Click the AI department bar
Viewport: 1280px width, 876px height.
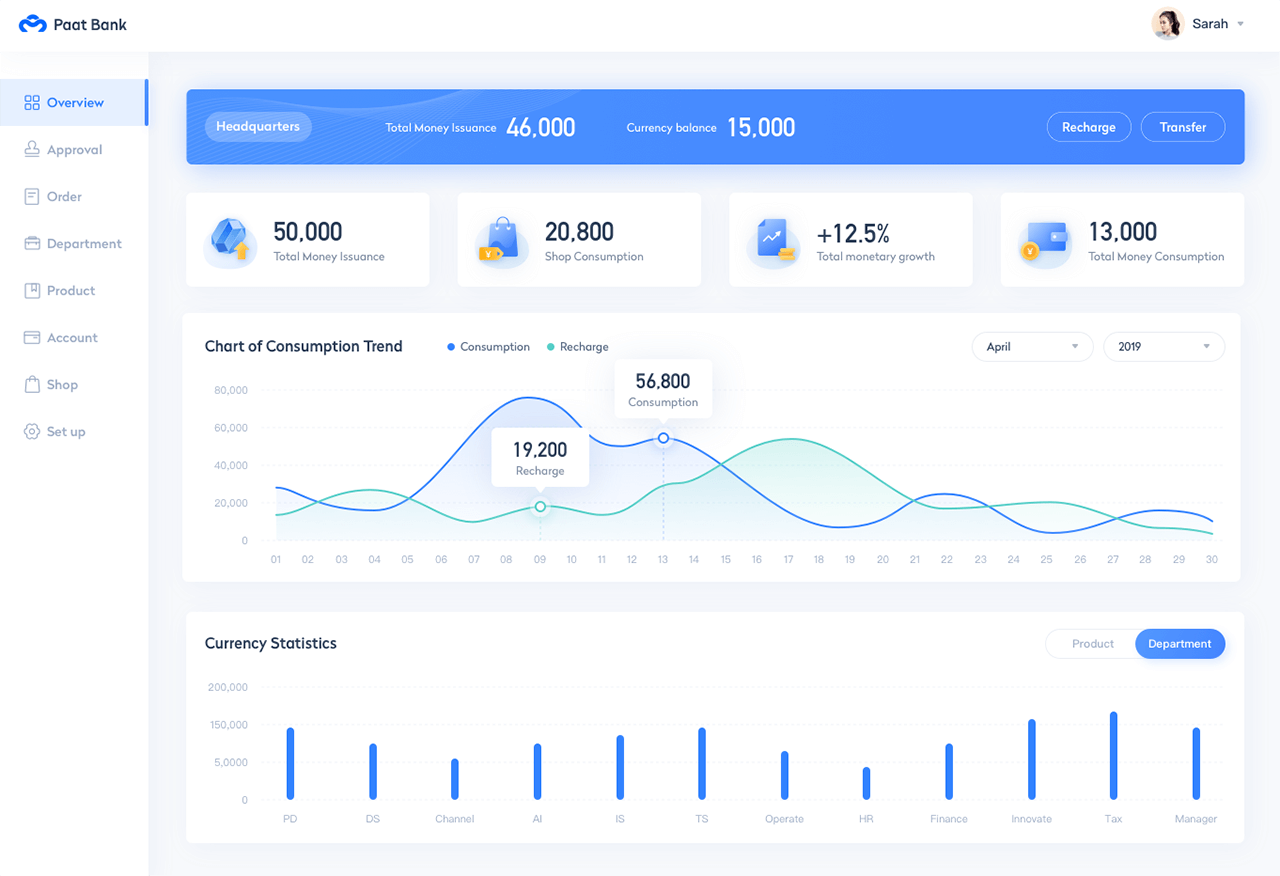tap(537, 771)
